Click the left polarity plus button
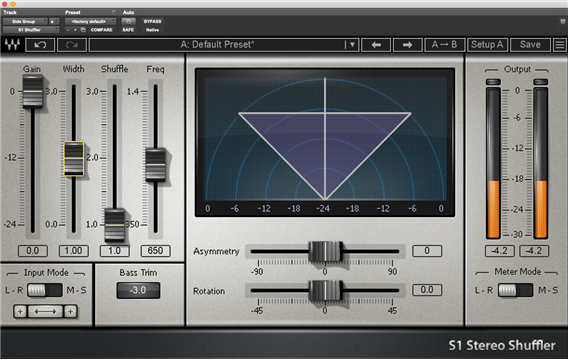Viewport: 570px width, 361px height. pyautogui.click(x=20, y=312)
